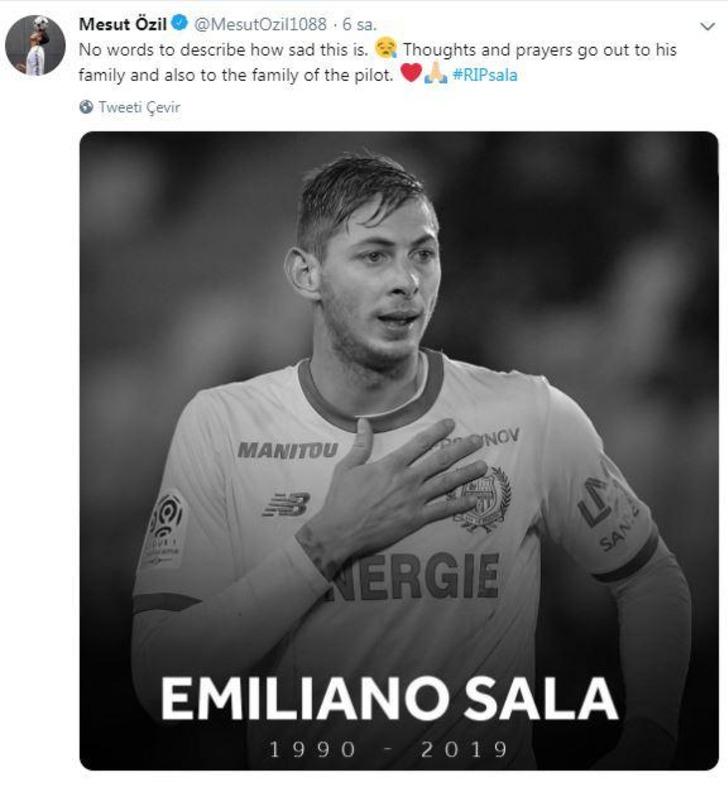The image size is (728, 787).
Task: Open Mesut Özil's profile avatar
Action: pos(35,45)
